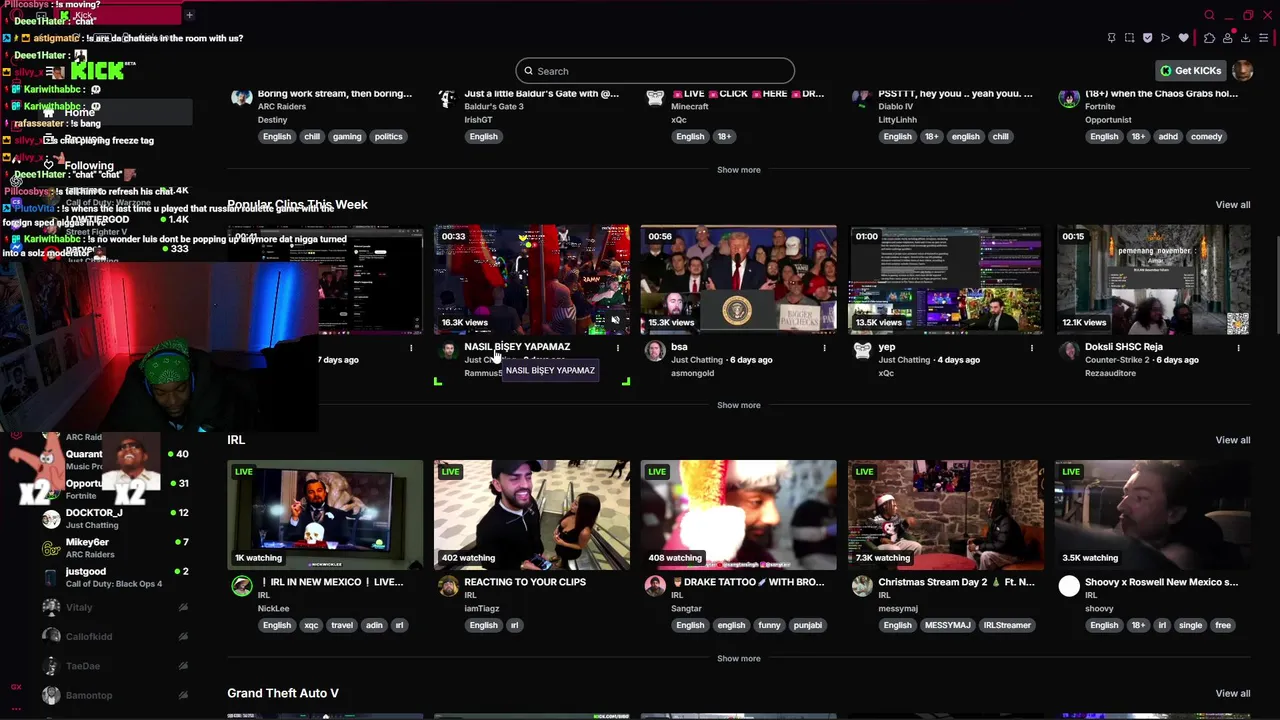Image resolution: width=1280 pixels, height=720 pixels.
Task: Click the red search icon in title bar
Action: pos(1209,15)
